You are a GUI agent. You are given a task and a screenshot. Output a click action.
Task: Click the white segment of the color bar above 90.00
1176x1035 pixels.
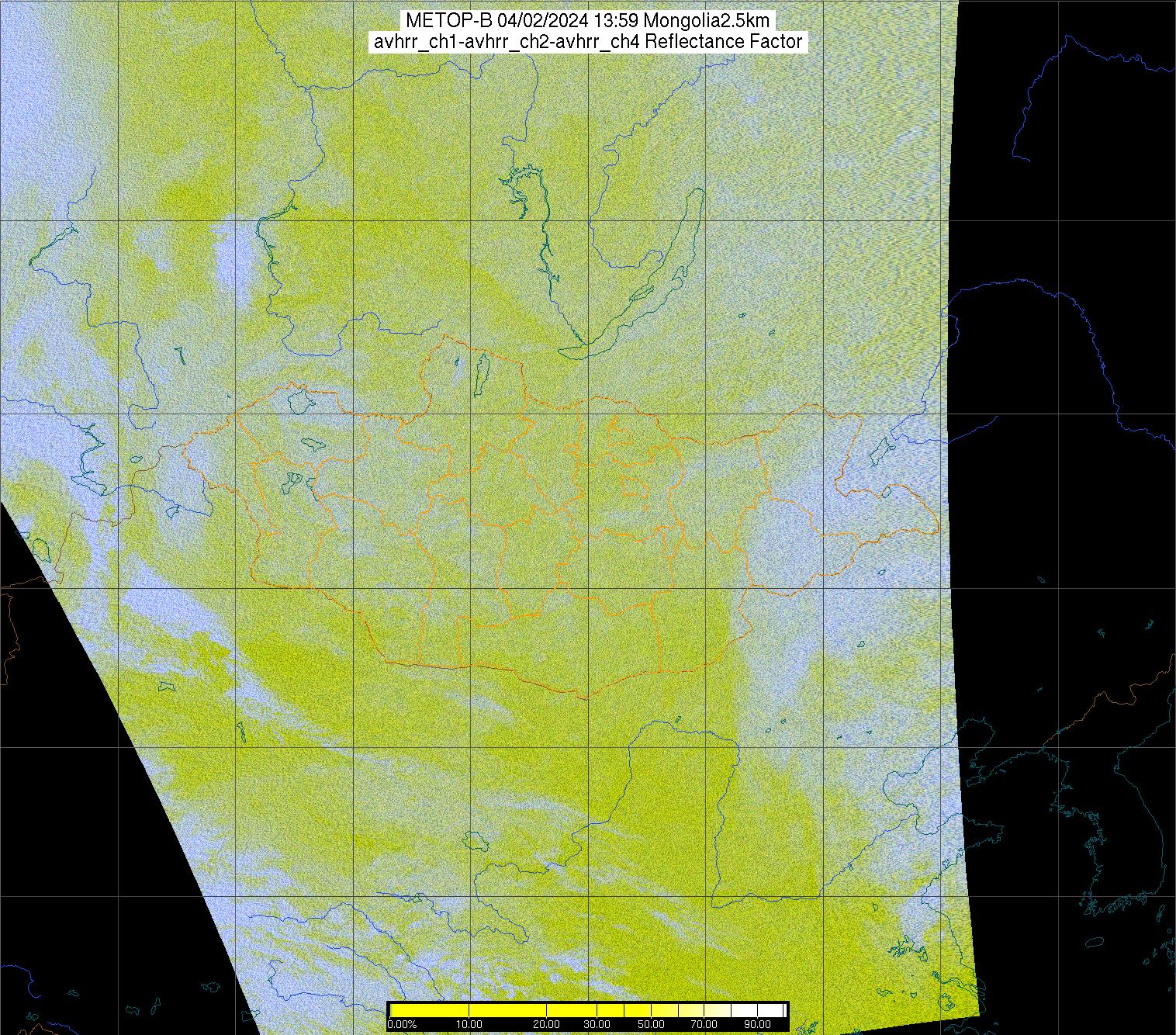pos(770,1010)
